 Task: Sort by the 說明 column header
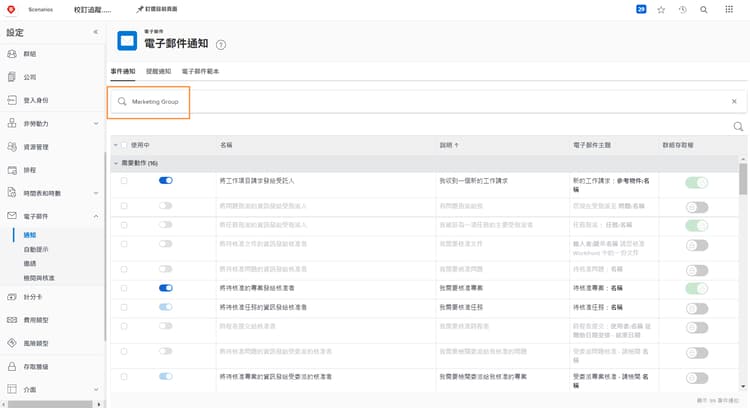pos(449,145)
